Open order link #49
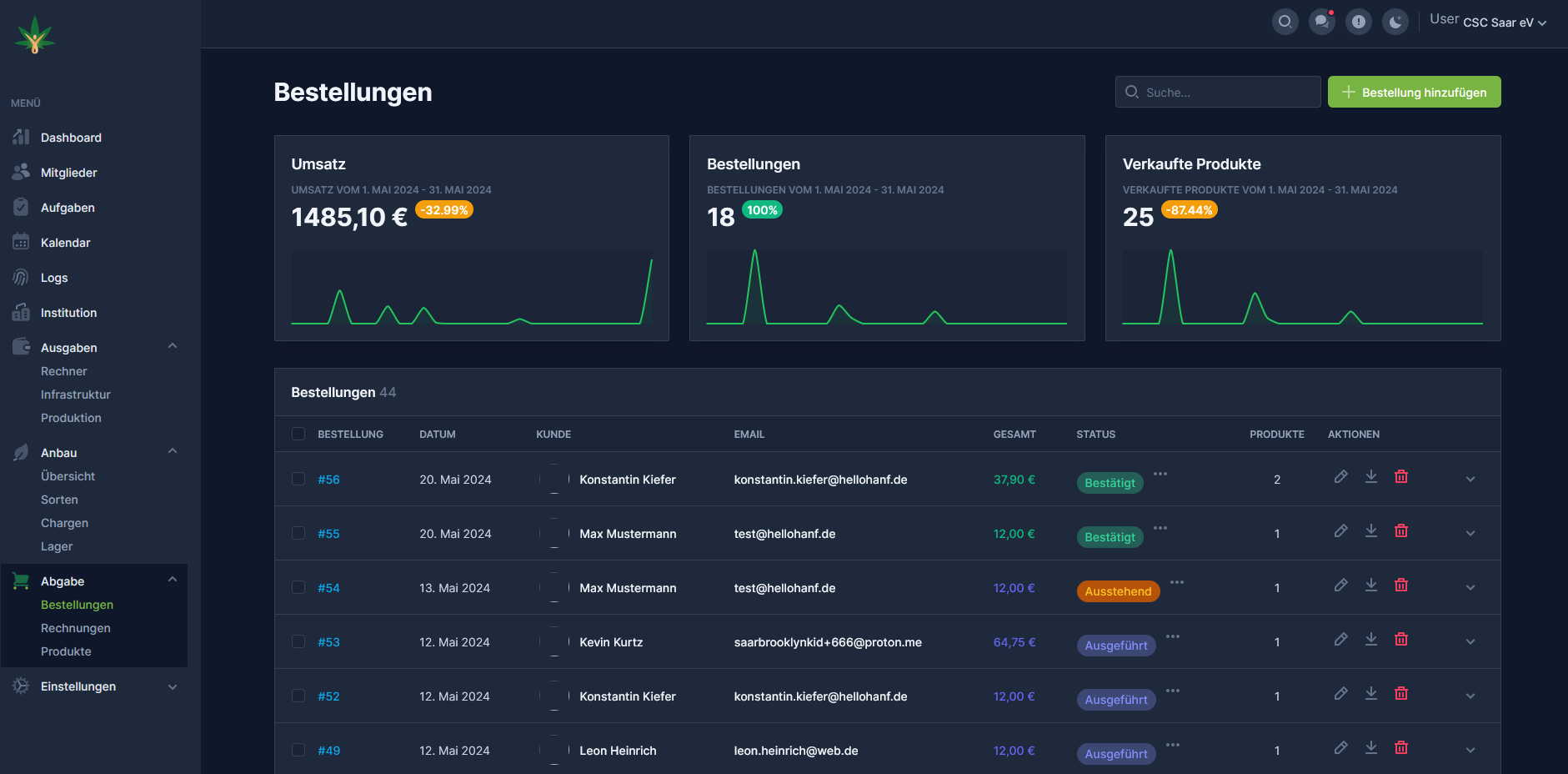 click(328, 751)
